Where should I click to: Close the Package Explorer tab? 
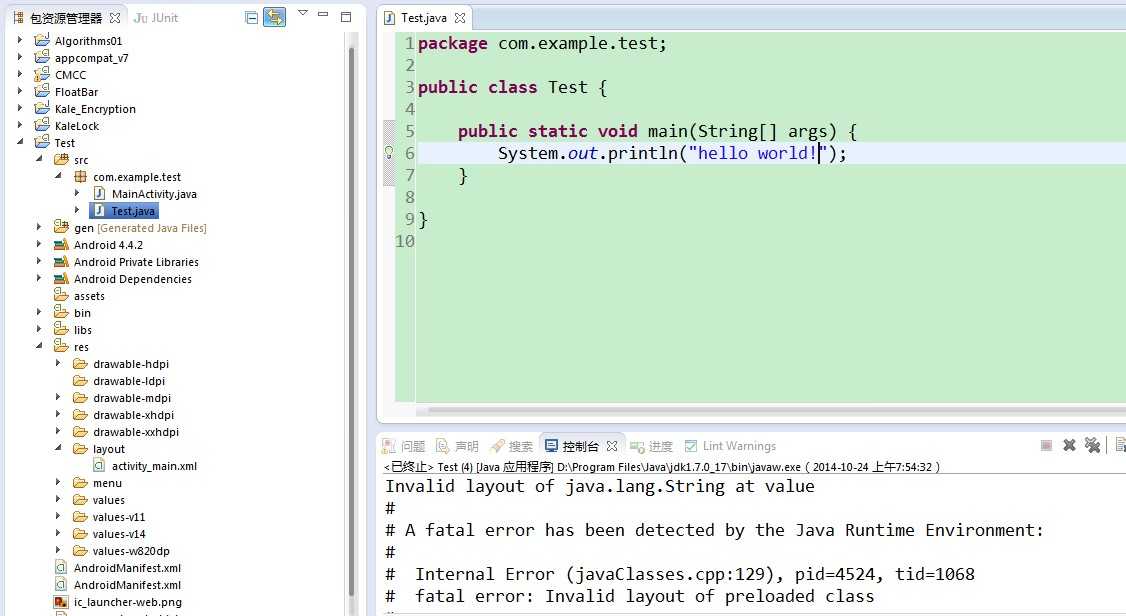[115, 18]
